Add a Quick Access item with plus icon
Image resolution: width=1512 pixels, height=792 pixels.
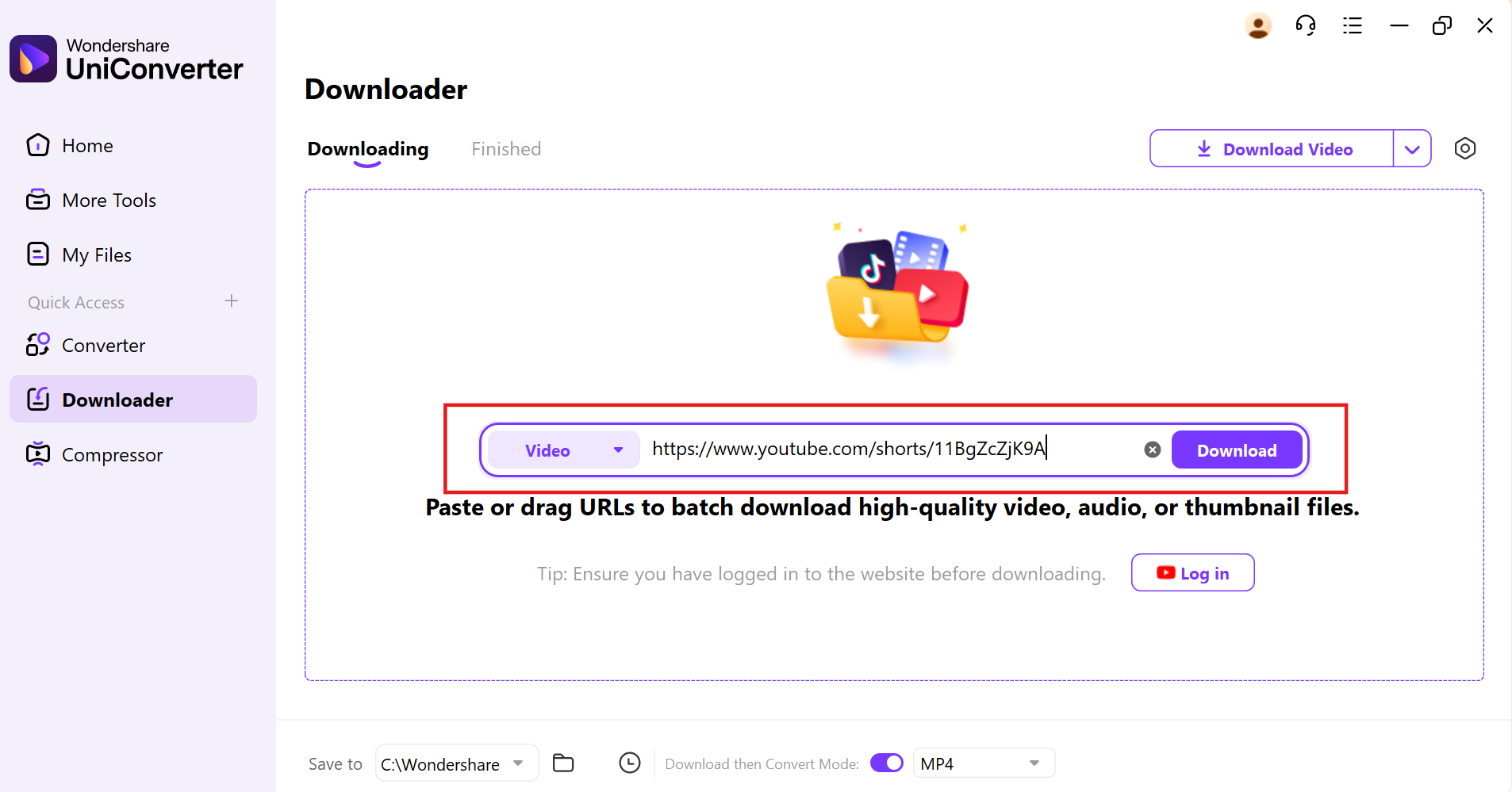(x=232, y=301)
